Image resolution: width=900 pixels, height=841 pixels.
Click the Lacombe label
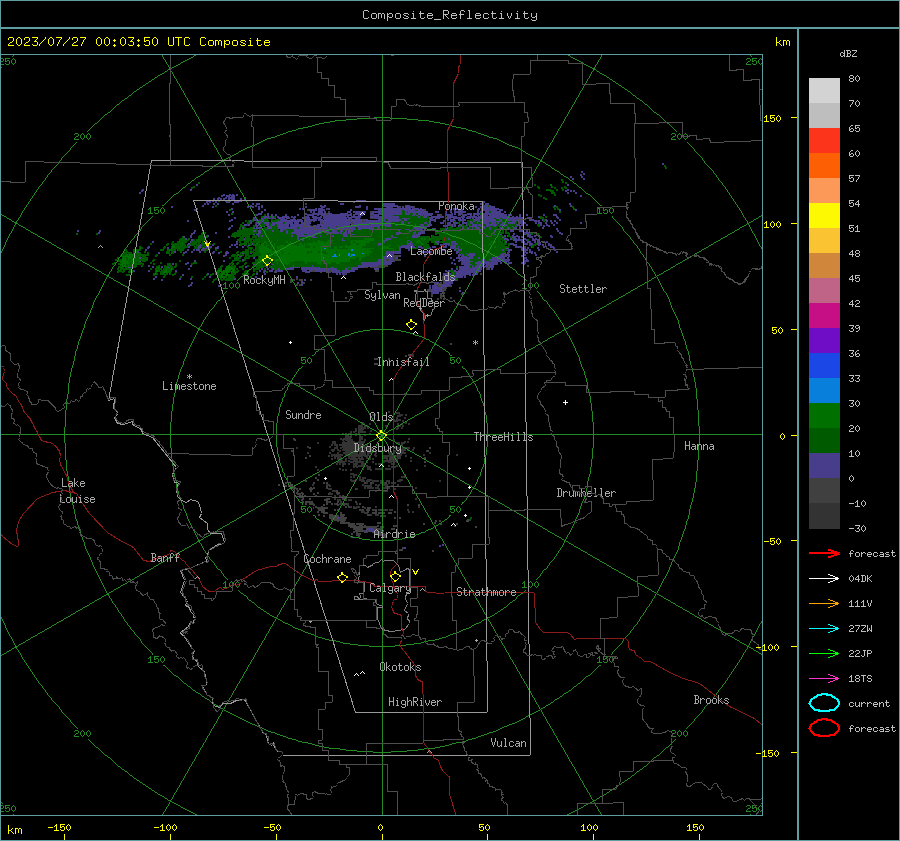tap(431, 251)
